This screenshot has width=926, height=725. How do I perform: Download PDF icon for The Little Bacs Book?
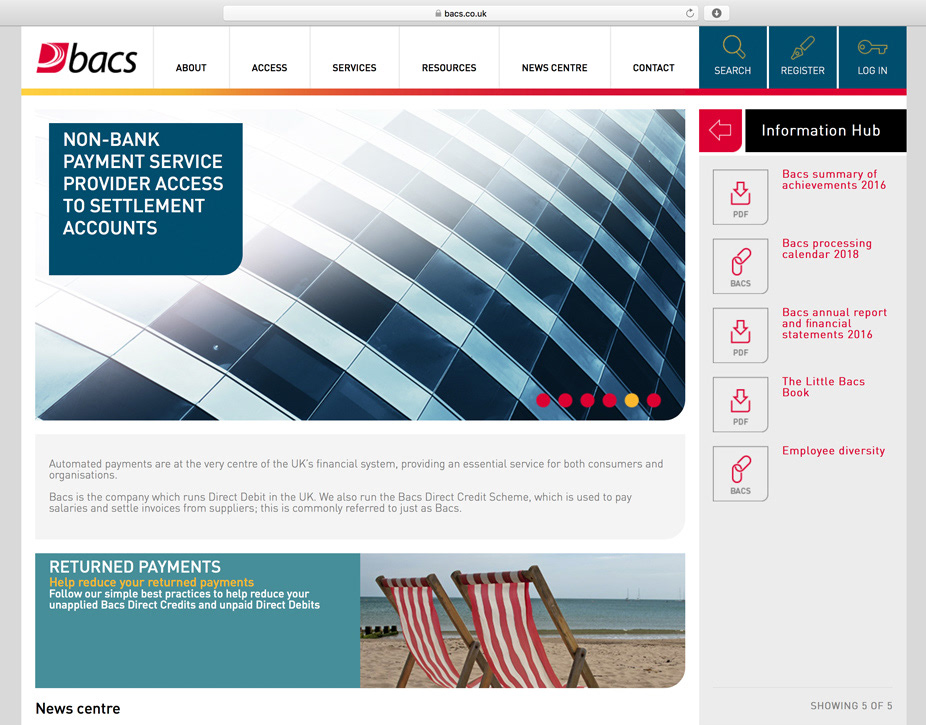(741, 404)
